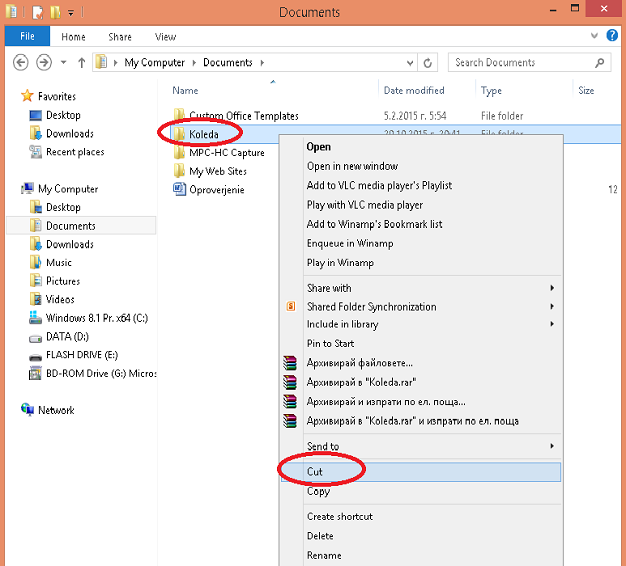
Task: Click the WinRAR icon beside 'Архивирай файловете...'
Action: [x=290, y=363]
